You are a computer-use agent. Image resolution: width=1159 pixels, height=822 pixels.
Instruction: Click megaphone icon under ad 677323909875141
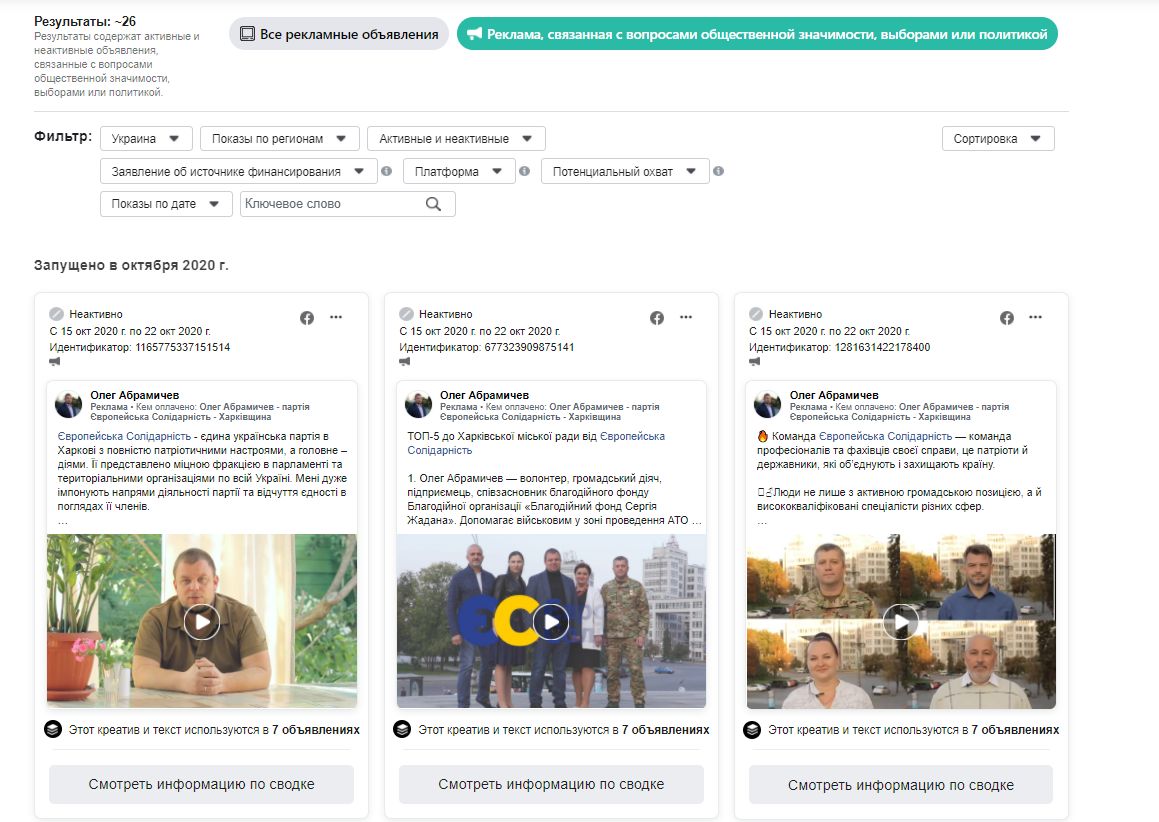coord(404,361)
